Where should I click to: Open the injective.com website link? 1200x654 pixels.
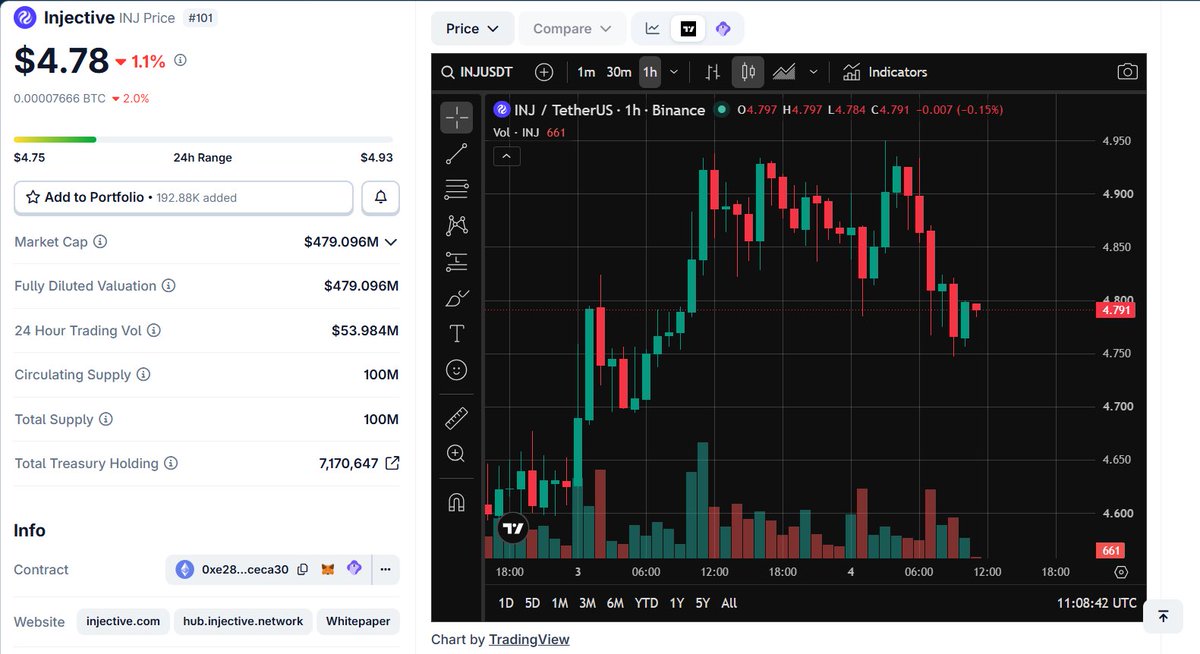click(123, 622)
